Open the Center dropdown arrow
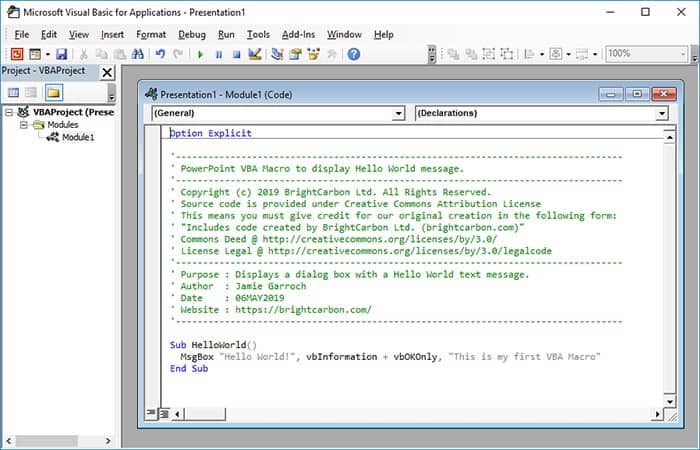Image resolution: width=700 pixels, height=450 pixels. coord(568,54)
